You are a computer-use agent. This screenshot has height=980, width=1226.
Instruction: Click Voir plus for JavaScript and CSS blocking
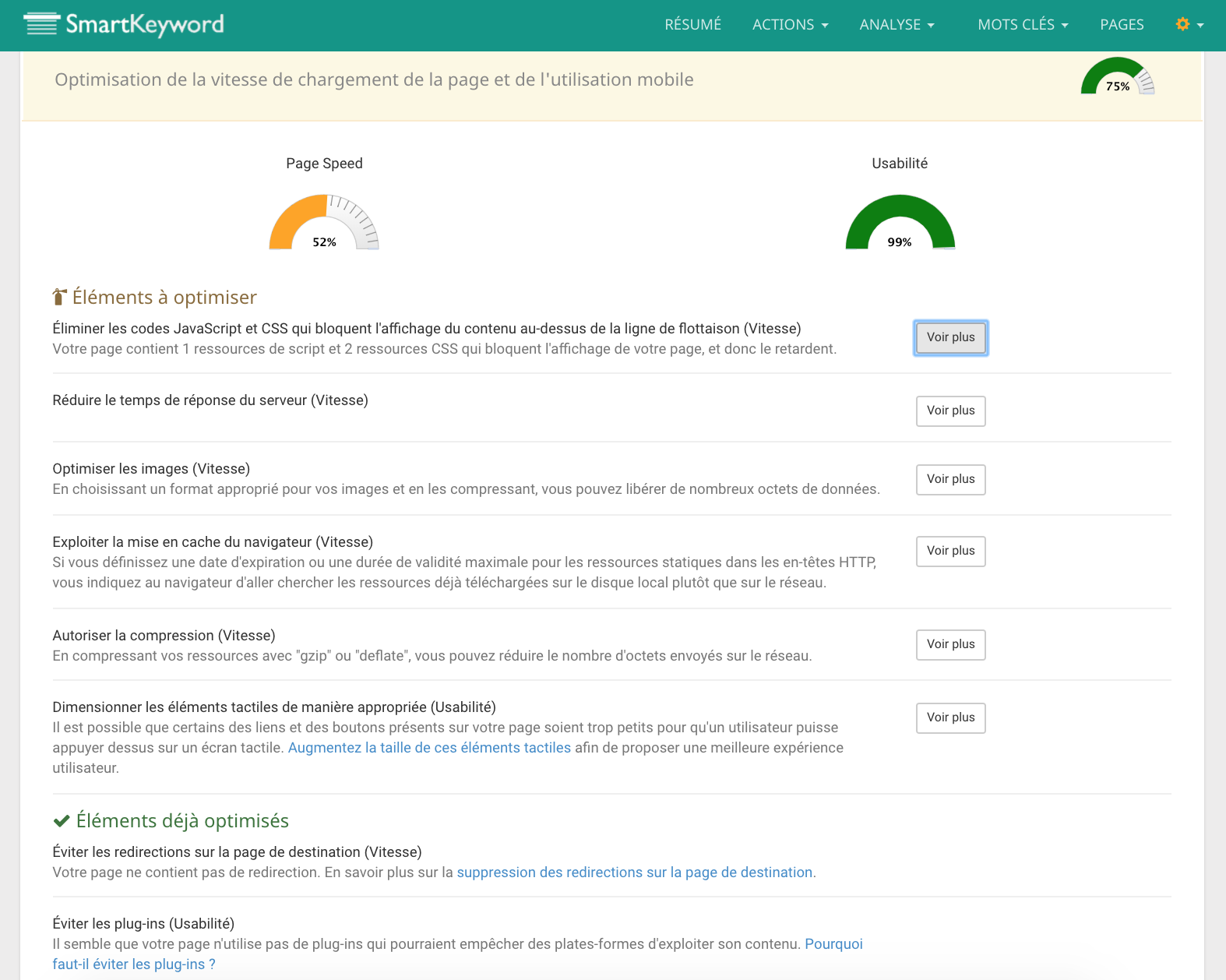click(x=950, y=337)
